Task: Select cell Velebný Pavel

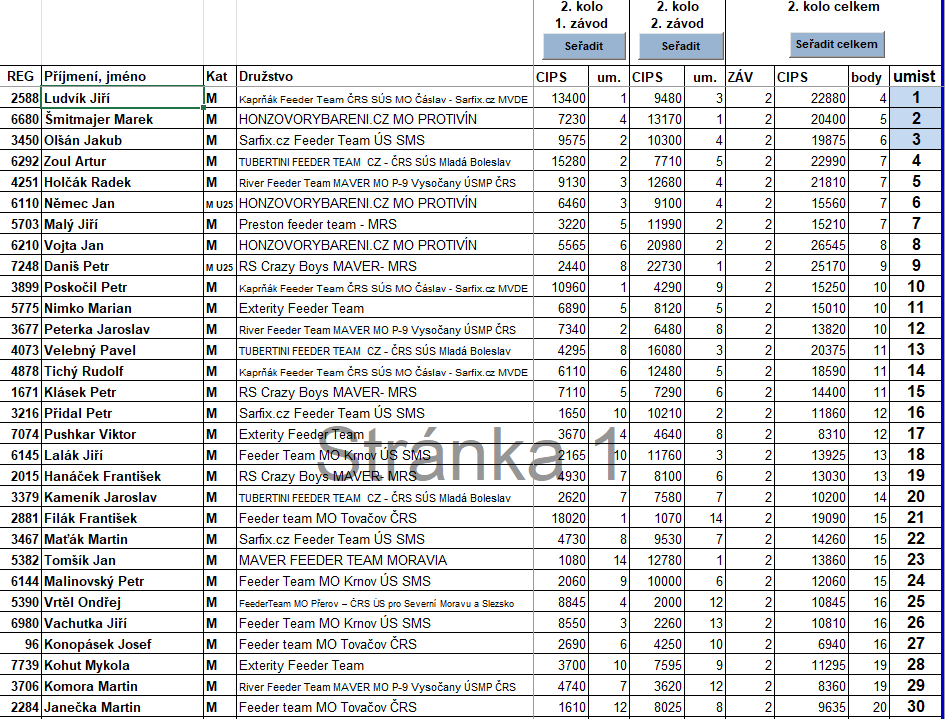Action: (x=123, y=350)
